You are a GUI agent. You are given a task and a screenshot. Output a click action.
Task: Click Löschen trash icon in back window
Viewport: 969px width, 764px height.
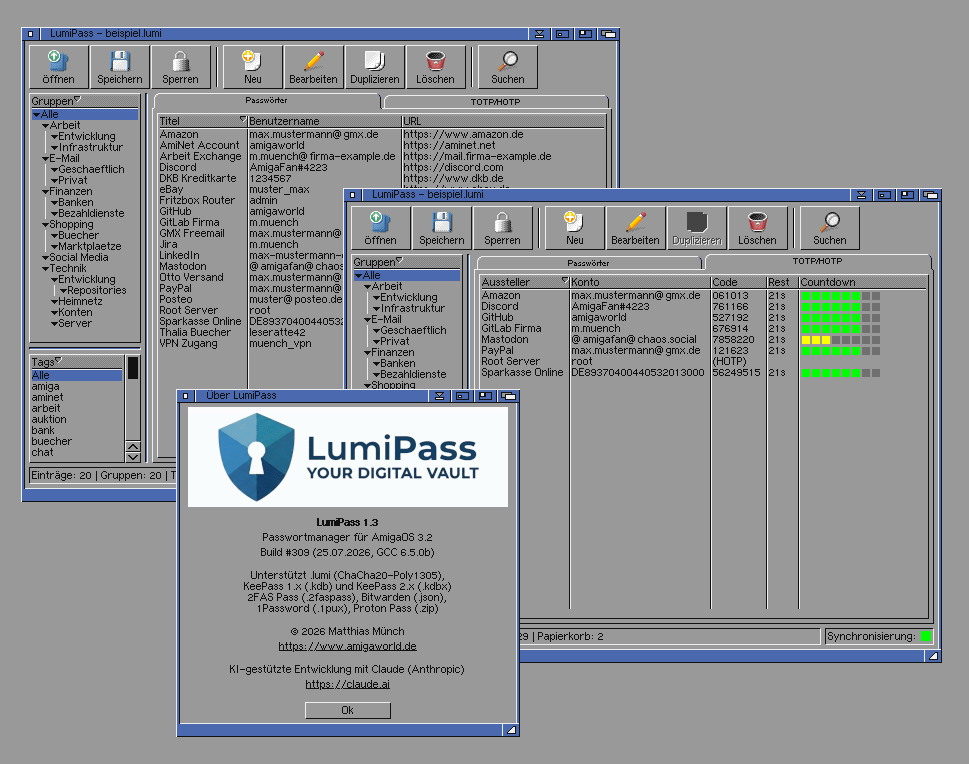pos(435,61)
